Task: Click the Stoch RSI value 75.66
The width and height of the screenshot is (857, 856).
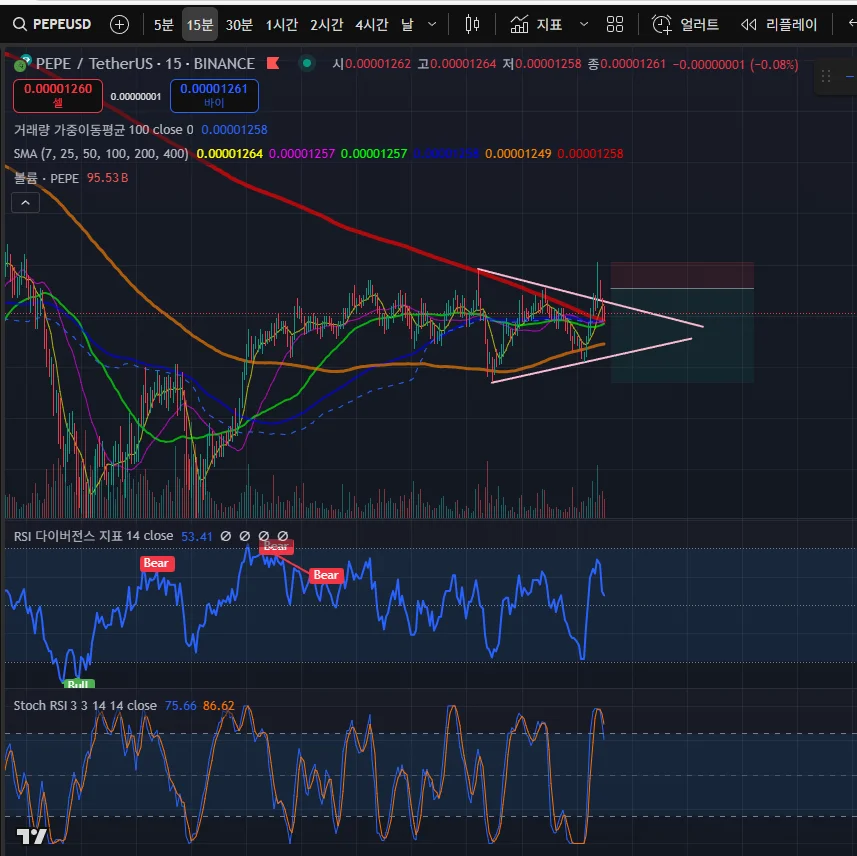Action: coord(180,706)
